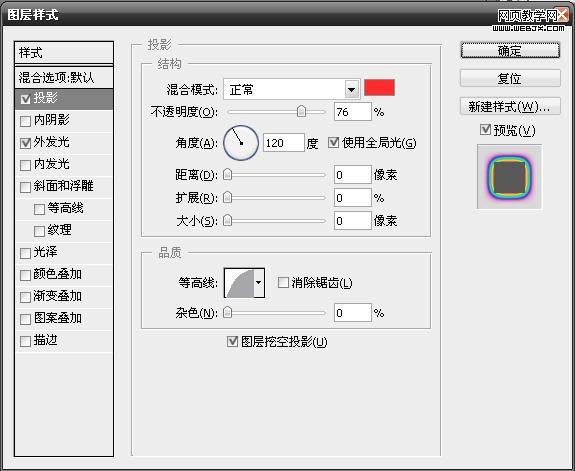Click the 新建样式(W)... button
This screenshot has height=471, width=575.
(x=510, y=106)
